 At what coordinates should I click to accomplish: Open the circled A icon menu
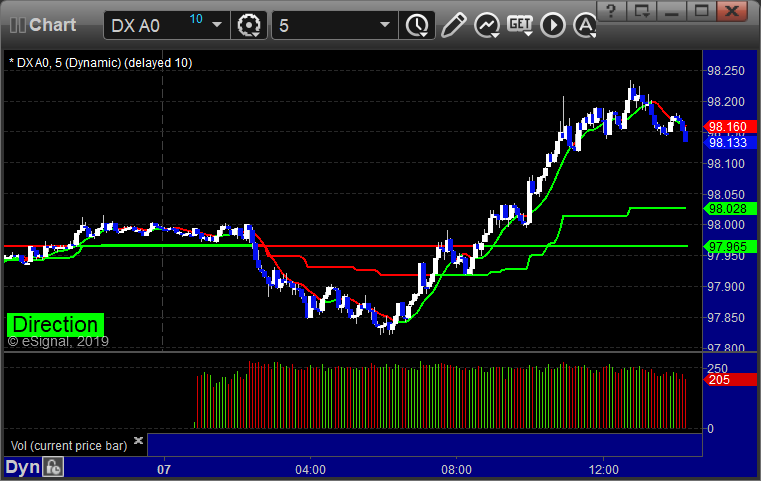pos(585,25)
